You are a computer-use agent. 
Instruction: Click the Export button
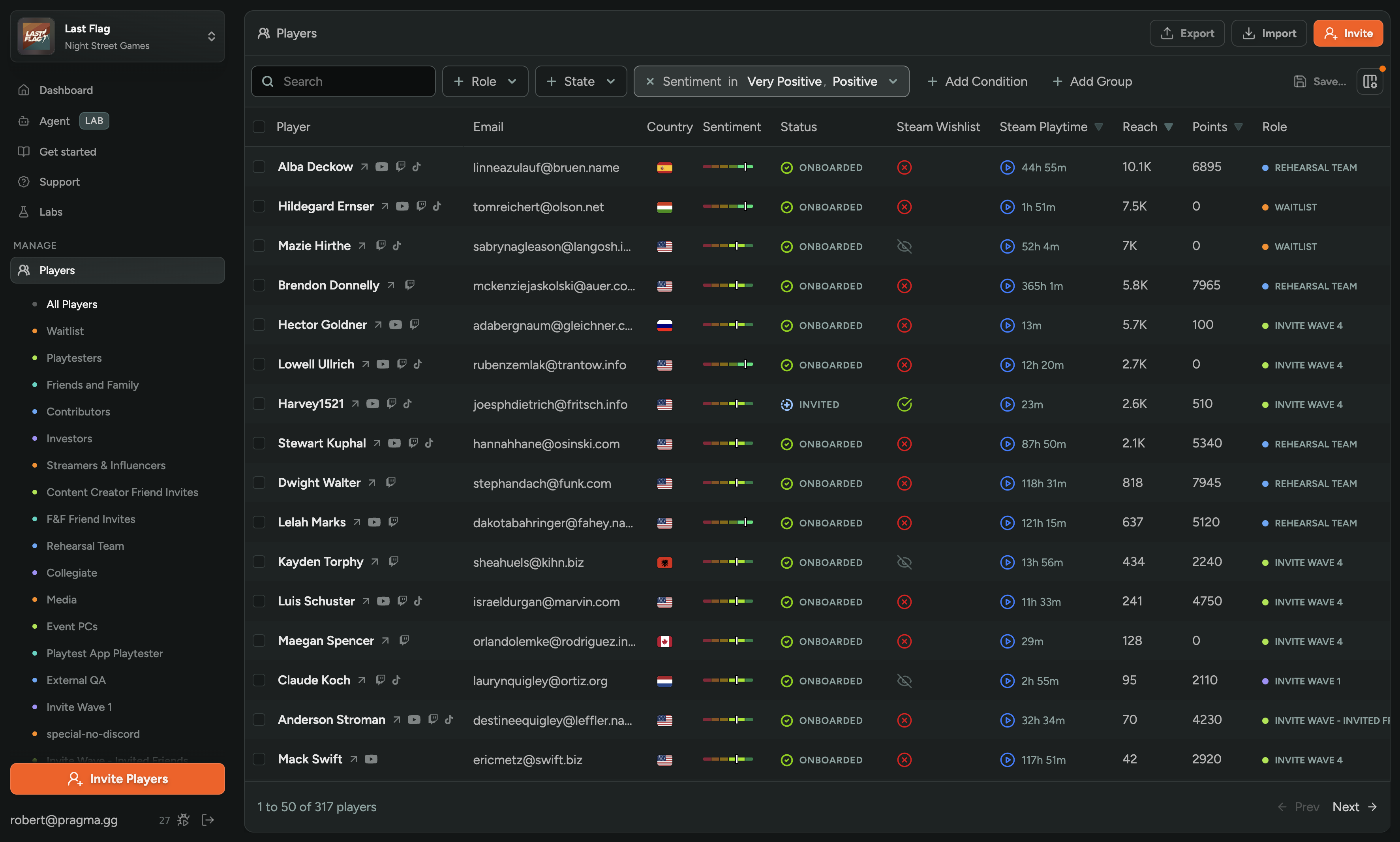(1187, 34)
